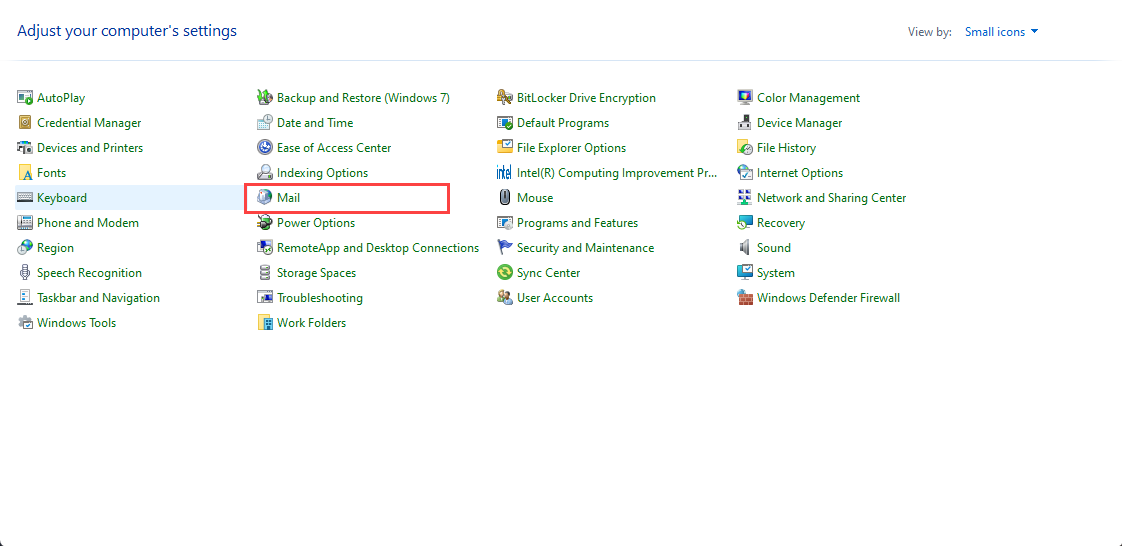Open the File History link

coord(786,148)
